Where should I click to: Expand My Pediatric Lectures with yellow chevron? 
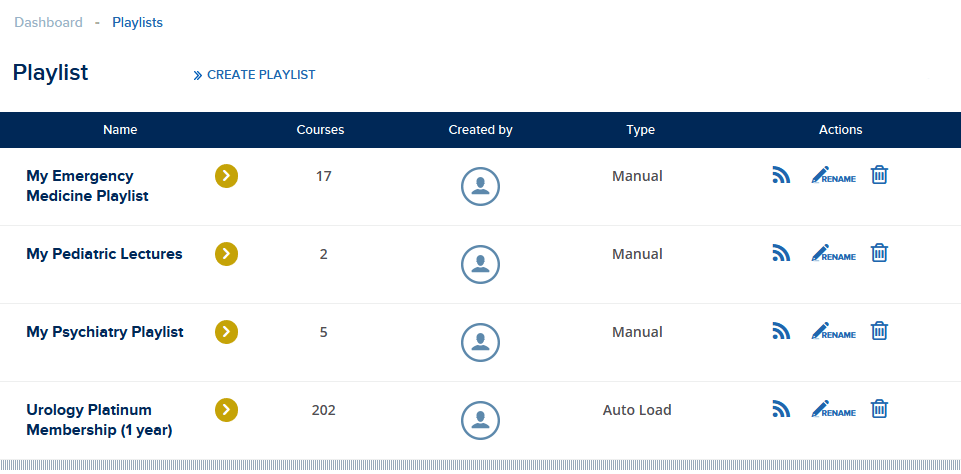pos(226,254)
